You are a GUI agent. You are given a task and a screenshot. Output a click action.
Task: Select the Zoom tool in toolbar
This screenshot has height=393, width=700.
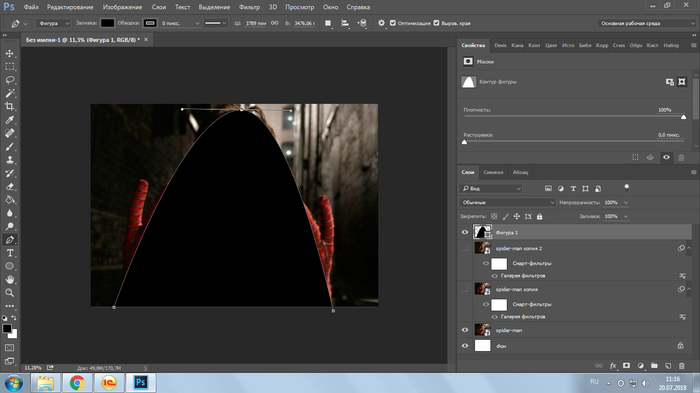(9, 293)
